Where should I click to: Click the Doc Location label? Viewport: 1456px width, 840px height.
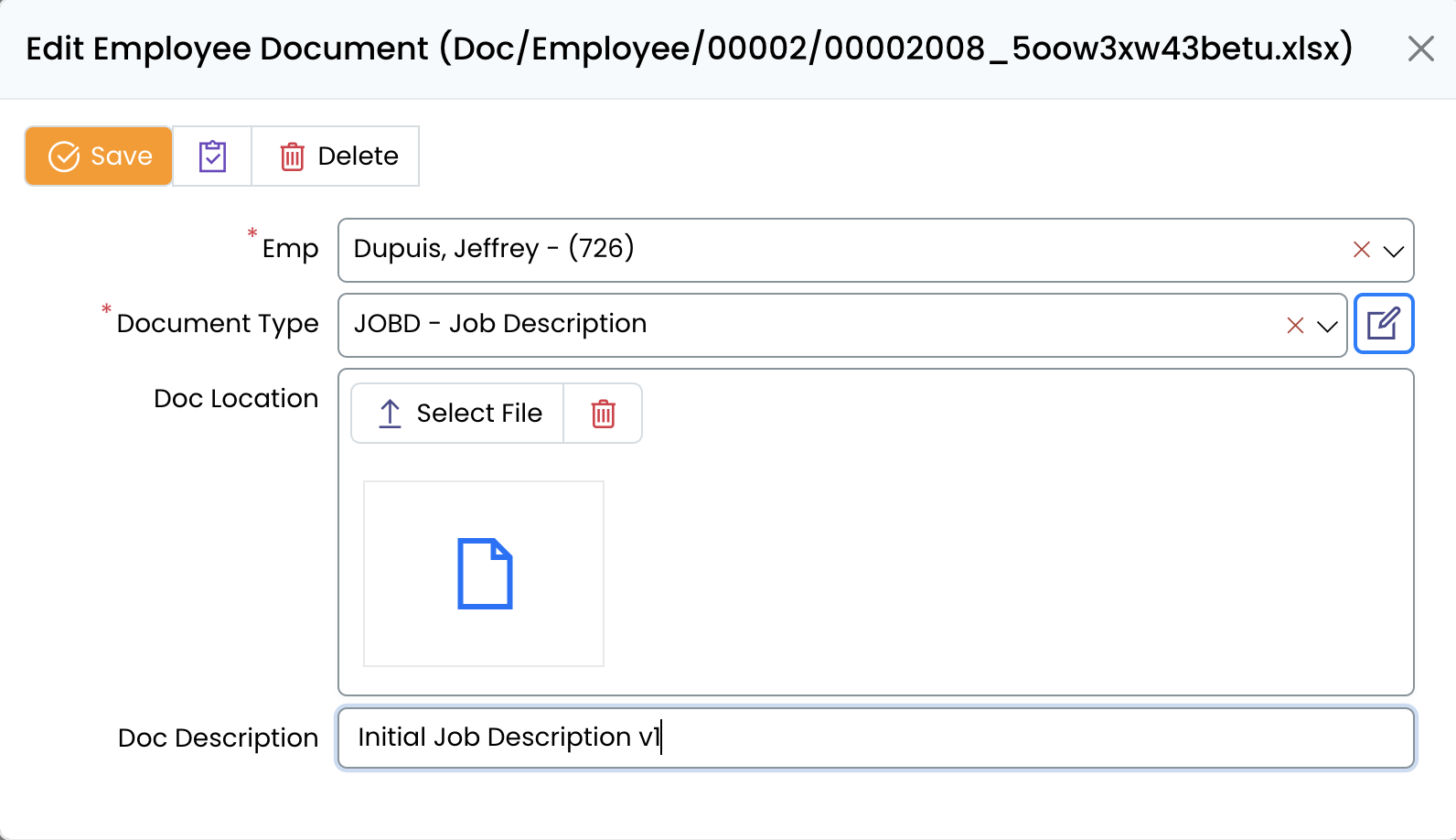pos(236,399)
